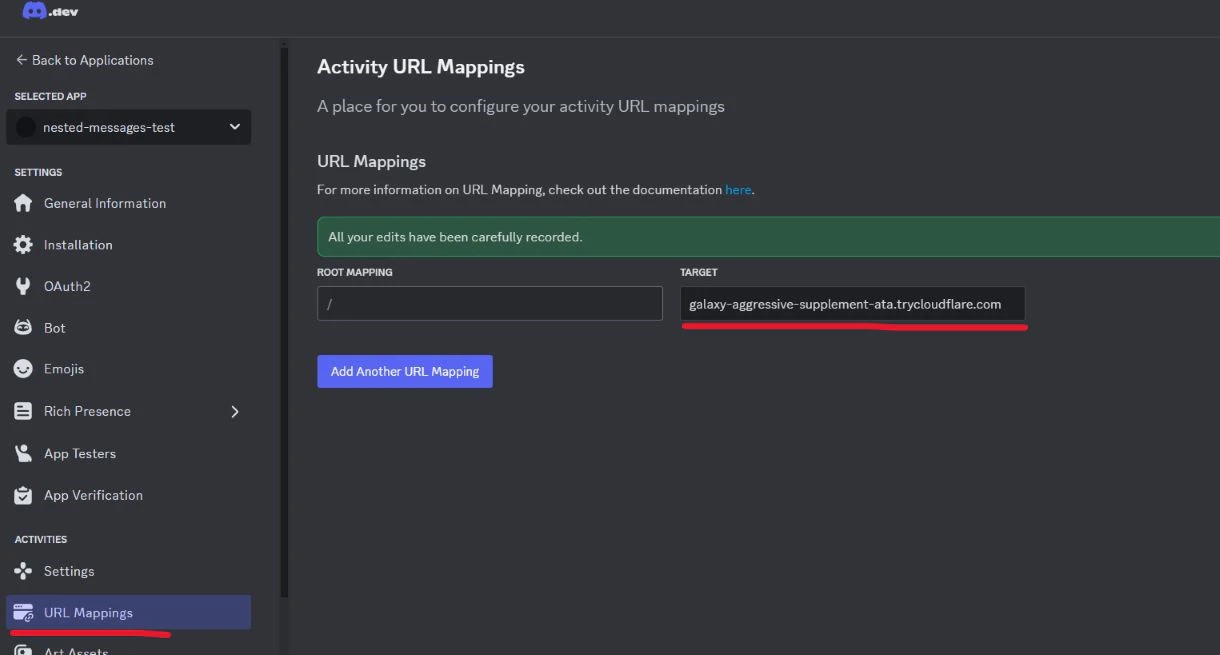Click the App Verification clipboard icon
This screenshot has width=1220, height=655.
tap(23, 495)
